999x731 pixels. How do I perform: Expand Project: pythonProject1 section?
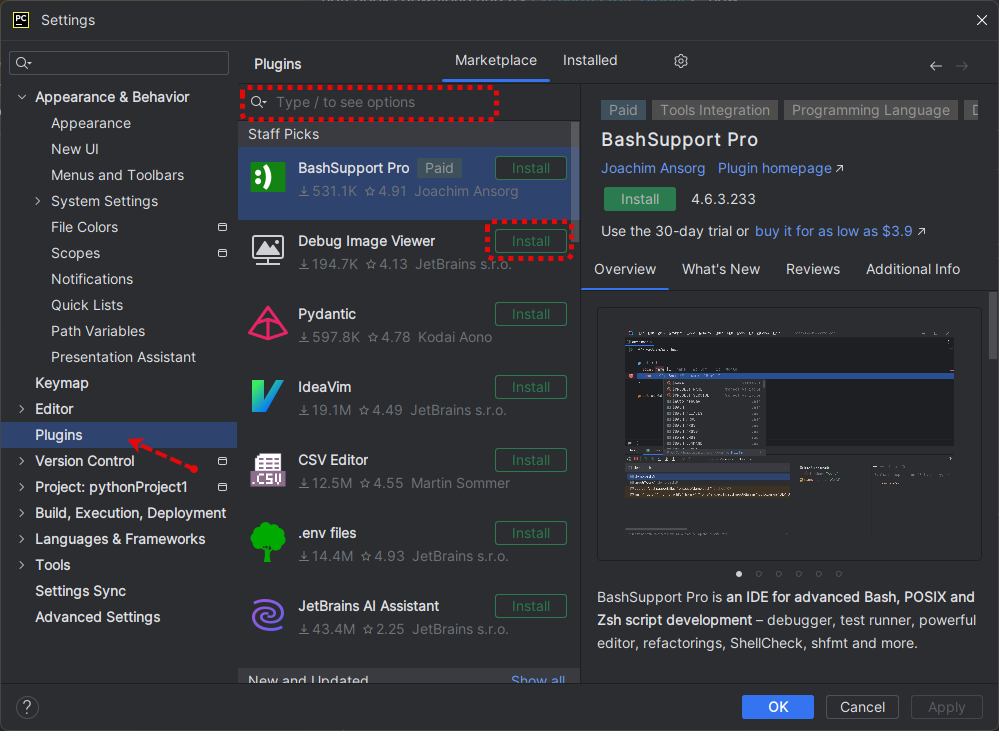pyautogui.click(x=22, y=487)
